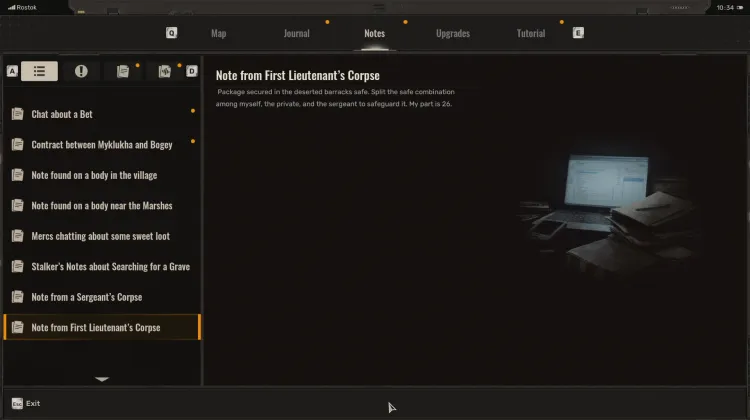Click the Esc key icon
Image resolution: width=750 pixels, height=420 pixels.
pyautogui.click(x=17, y=403)
